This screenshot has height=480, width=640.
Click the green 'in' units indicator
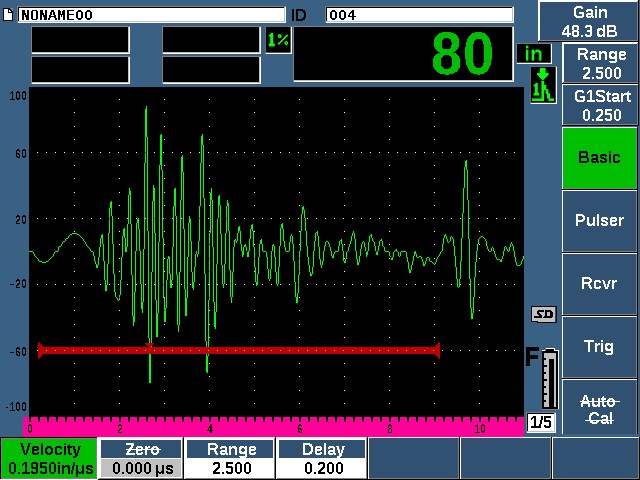point(532,53)
